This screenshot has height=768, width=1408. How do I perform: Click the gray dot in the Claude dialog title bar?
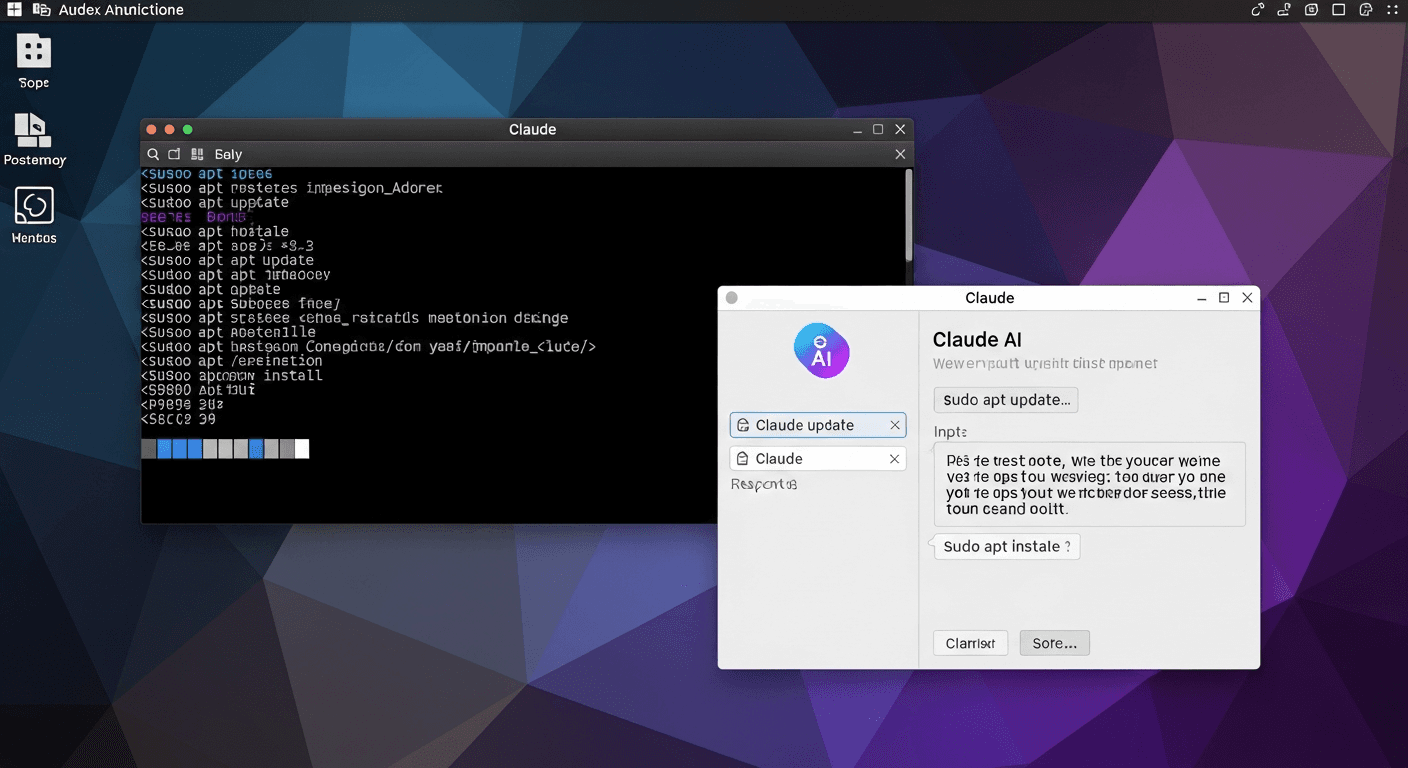point(731,298)
